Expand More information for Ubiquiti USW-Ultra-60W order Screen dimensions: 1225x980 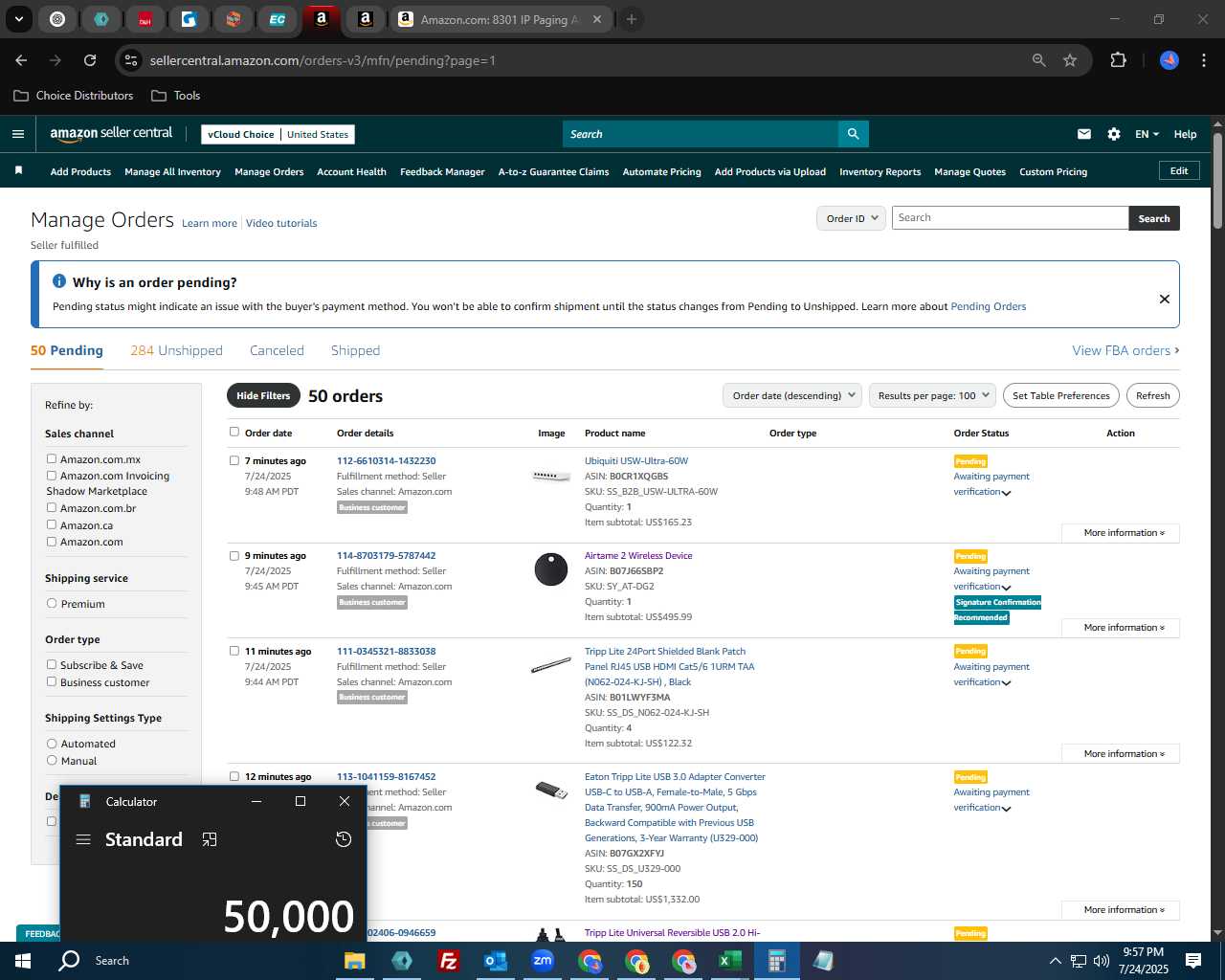1120,533
